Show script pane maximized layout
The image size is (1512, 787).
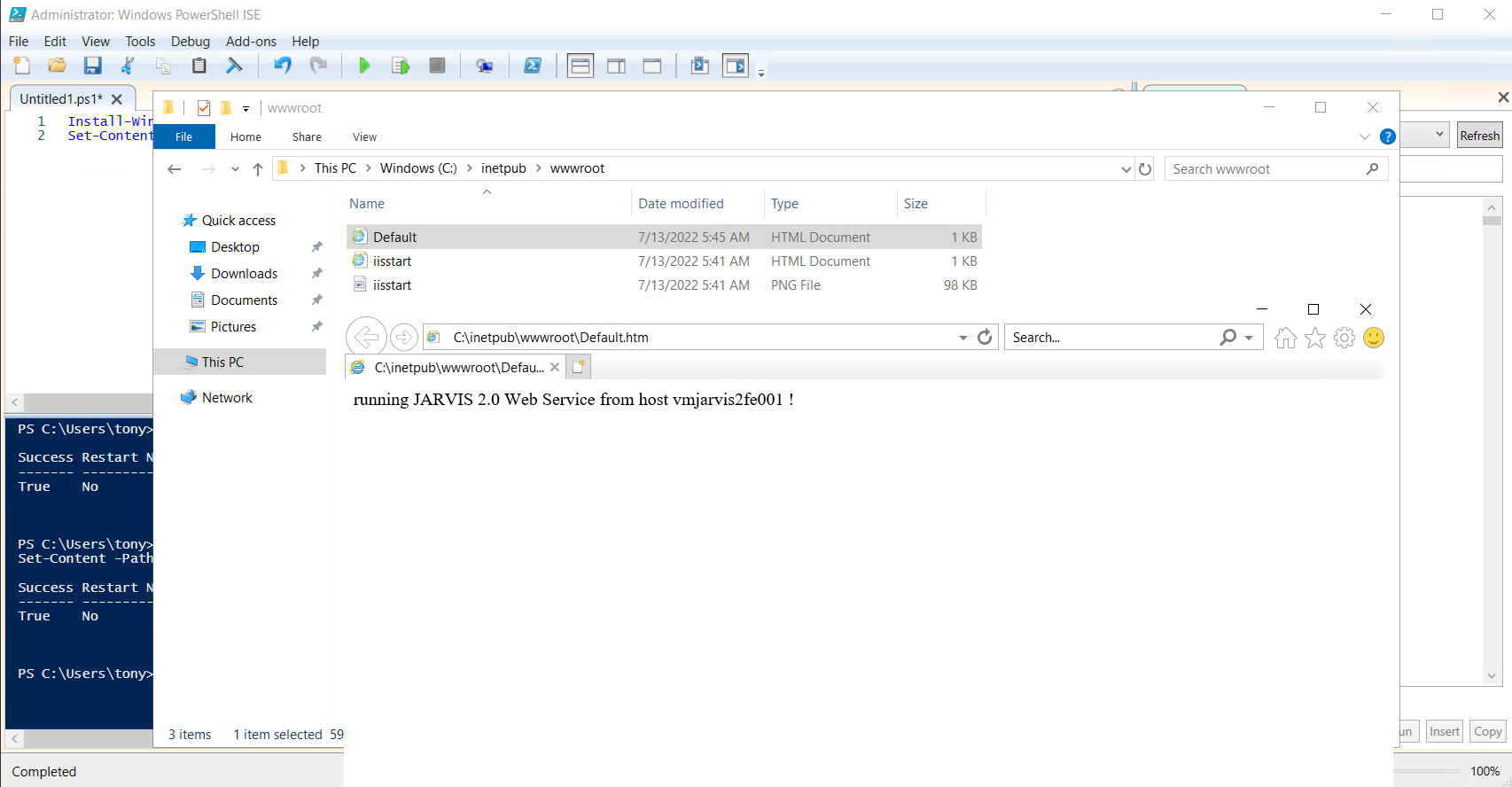click(x=652, y=66)
